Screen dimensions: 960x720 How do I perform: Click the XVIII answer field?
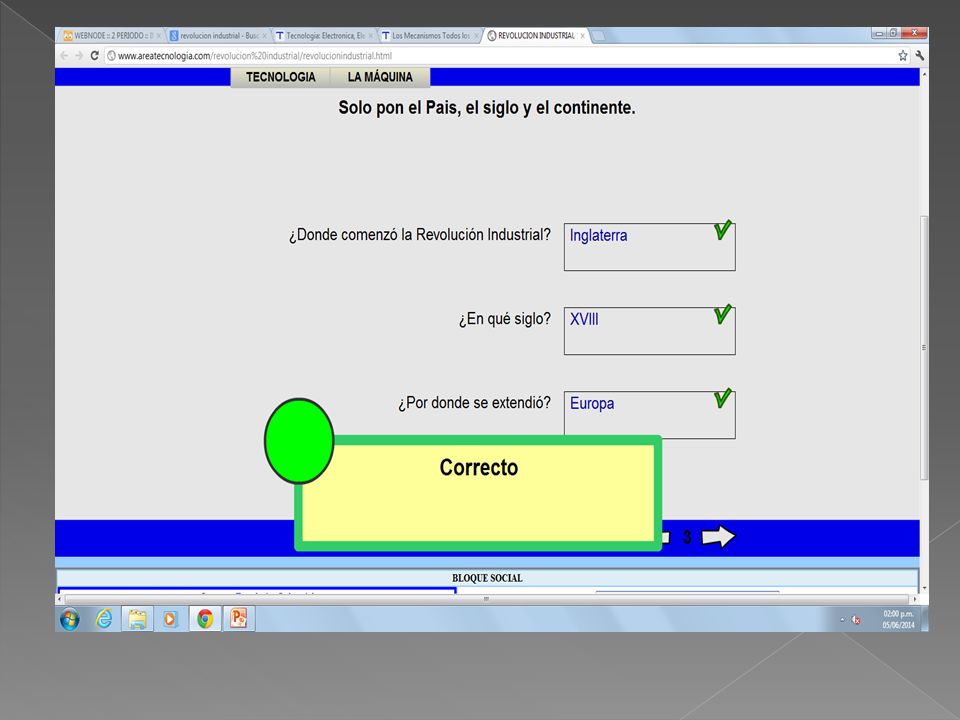point(650,331)
